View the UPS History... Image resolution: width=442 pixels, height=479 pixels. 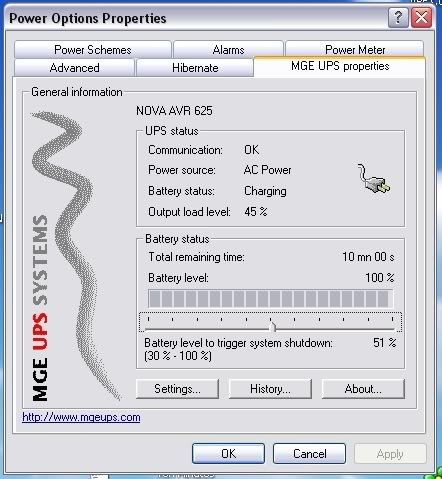(270, 389)
